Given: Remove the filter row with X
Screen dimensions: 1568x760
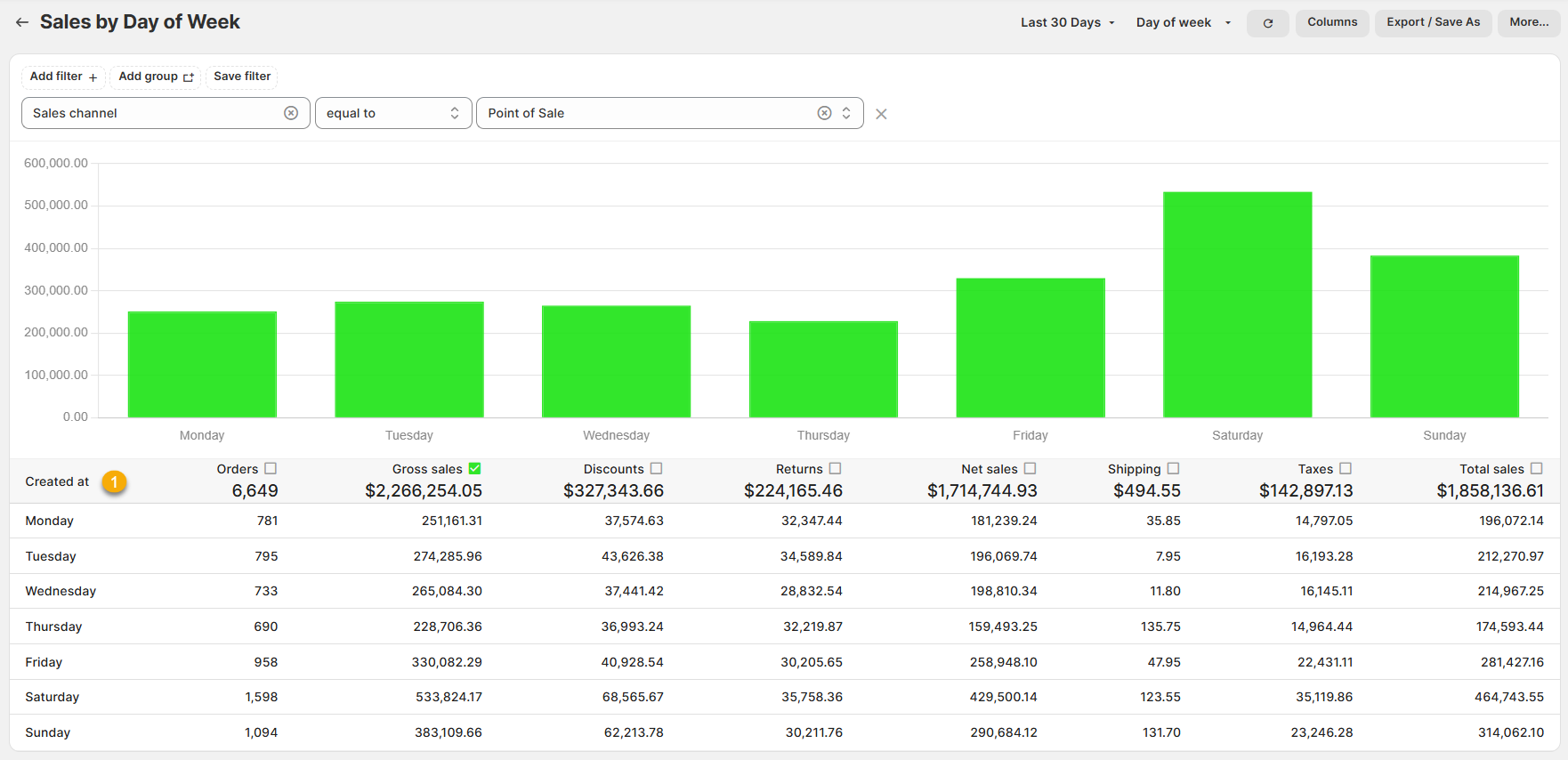Looking at the screenshot, I should coord(881,114).
